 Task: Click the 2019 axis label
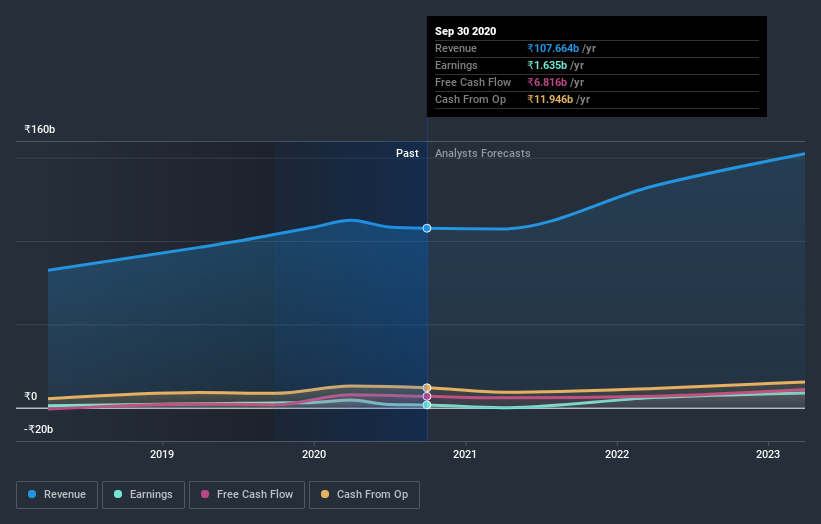pyautogui.click(x=162, y=454)
